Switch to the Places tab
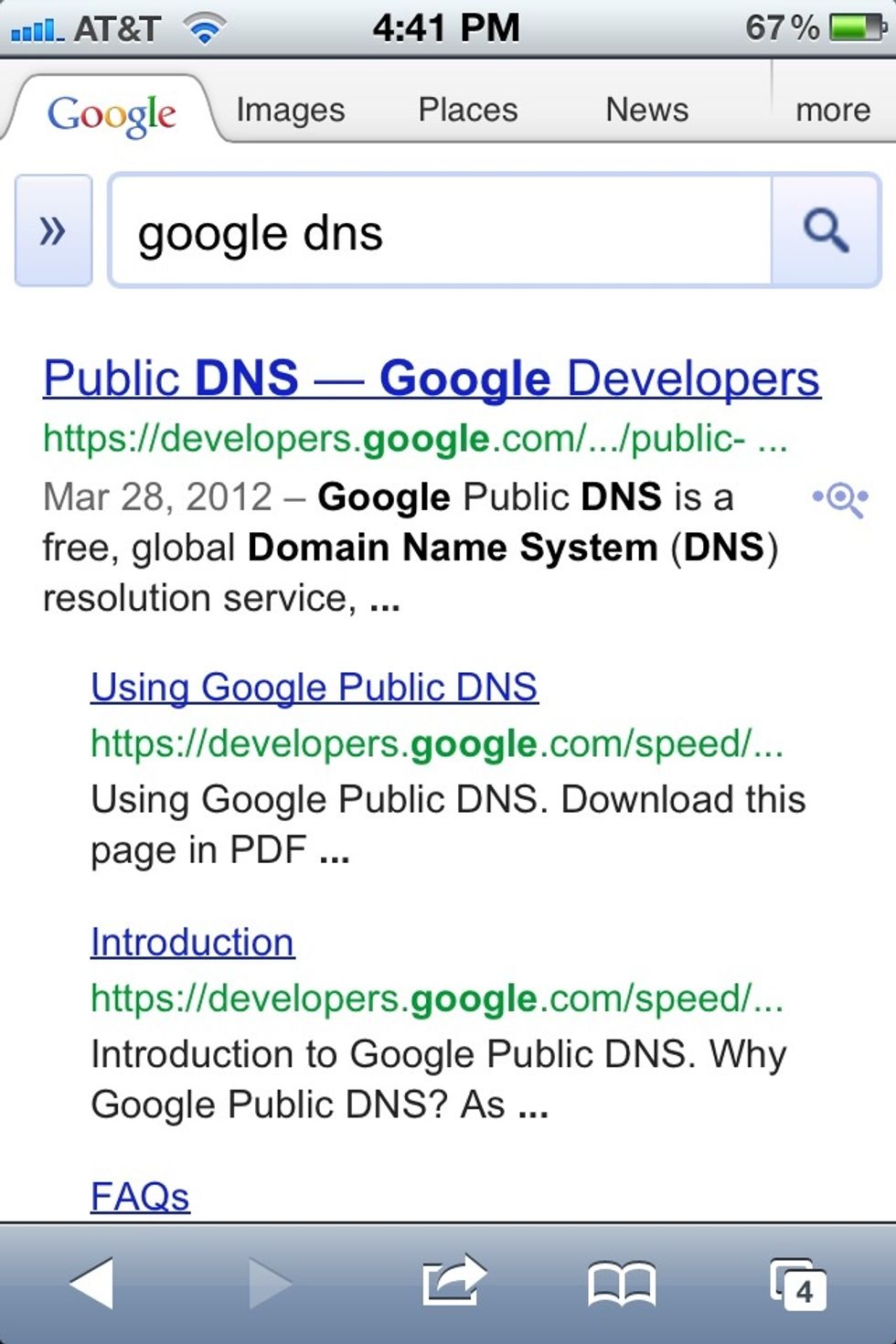 click(468, 109)
